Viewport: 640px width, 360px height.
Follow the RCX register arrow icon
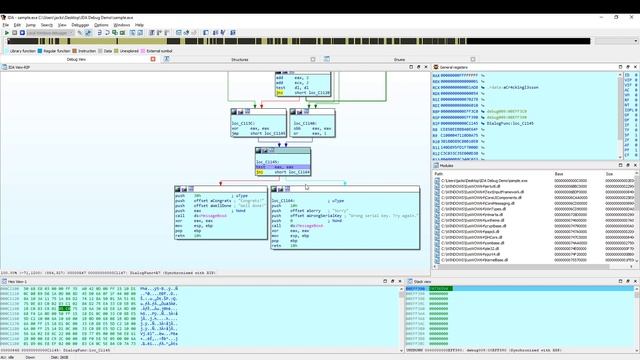click(482, 87)
